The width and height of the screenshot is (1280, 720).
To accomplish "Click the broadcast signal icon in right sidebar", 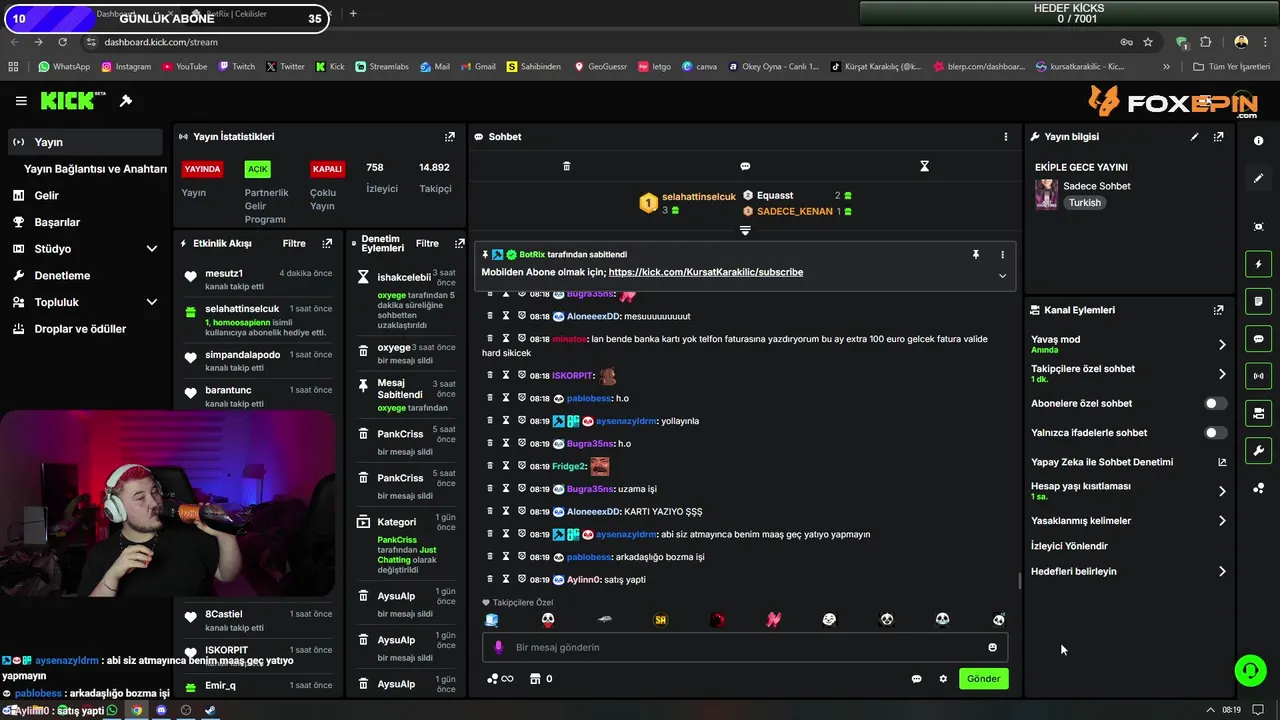I will [1258, 376].
